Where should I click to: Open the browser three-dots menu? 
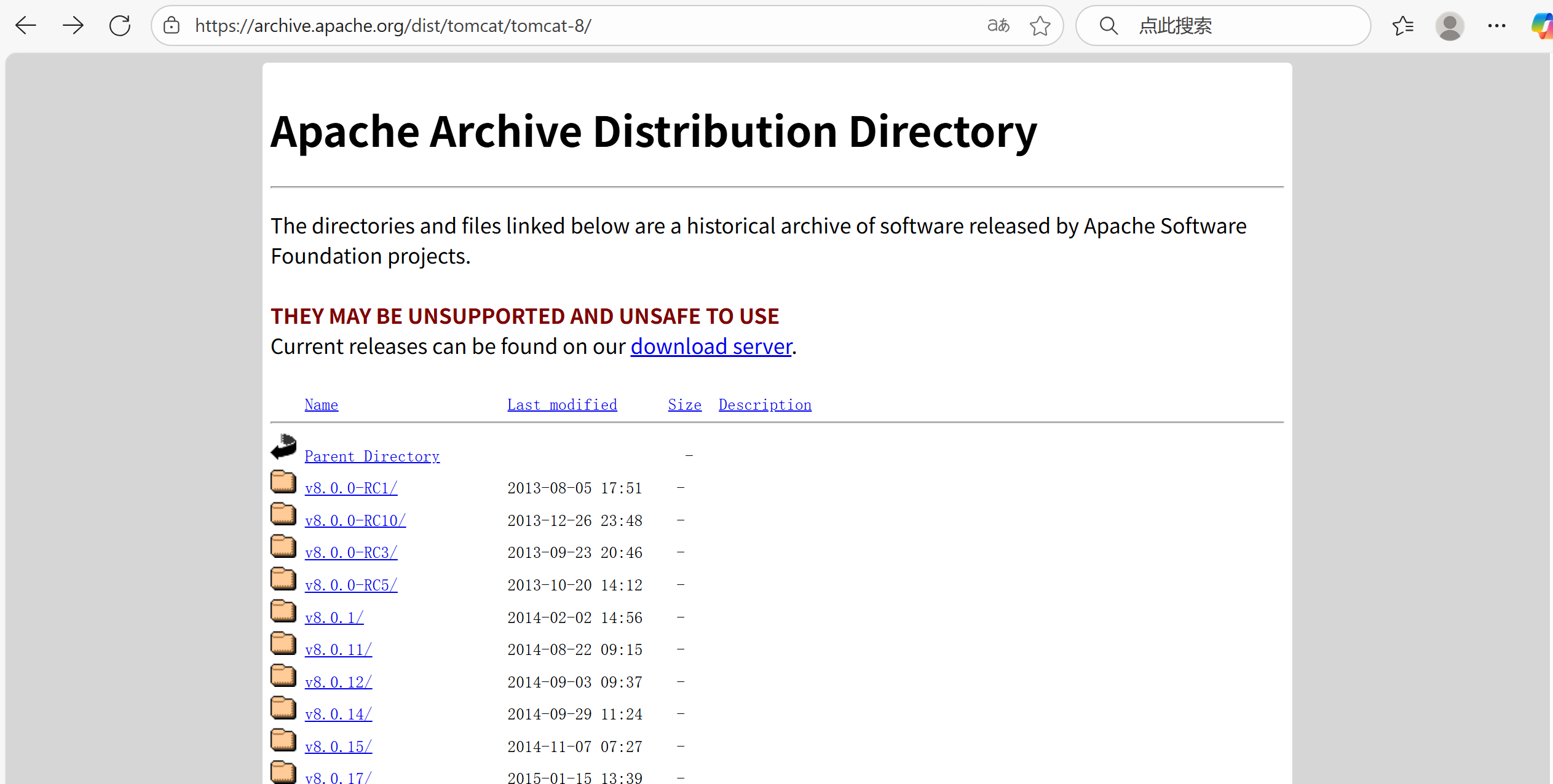pos(1496,26)
